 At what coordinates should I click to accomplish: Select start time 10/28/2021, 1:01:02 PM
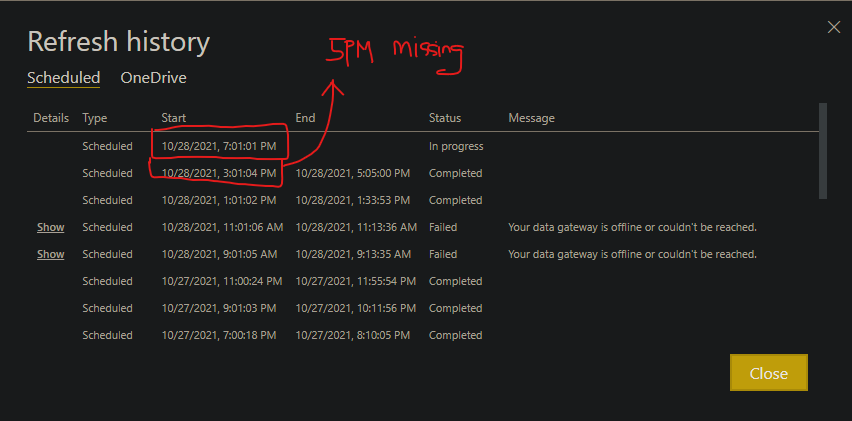pos(219,200)
